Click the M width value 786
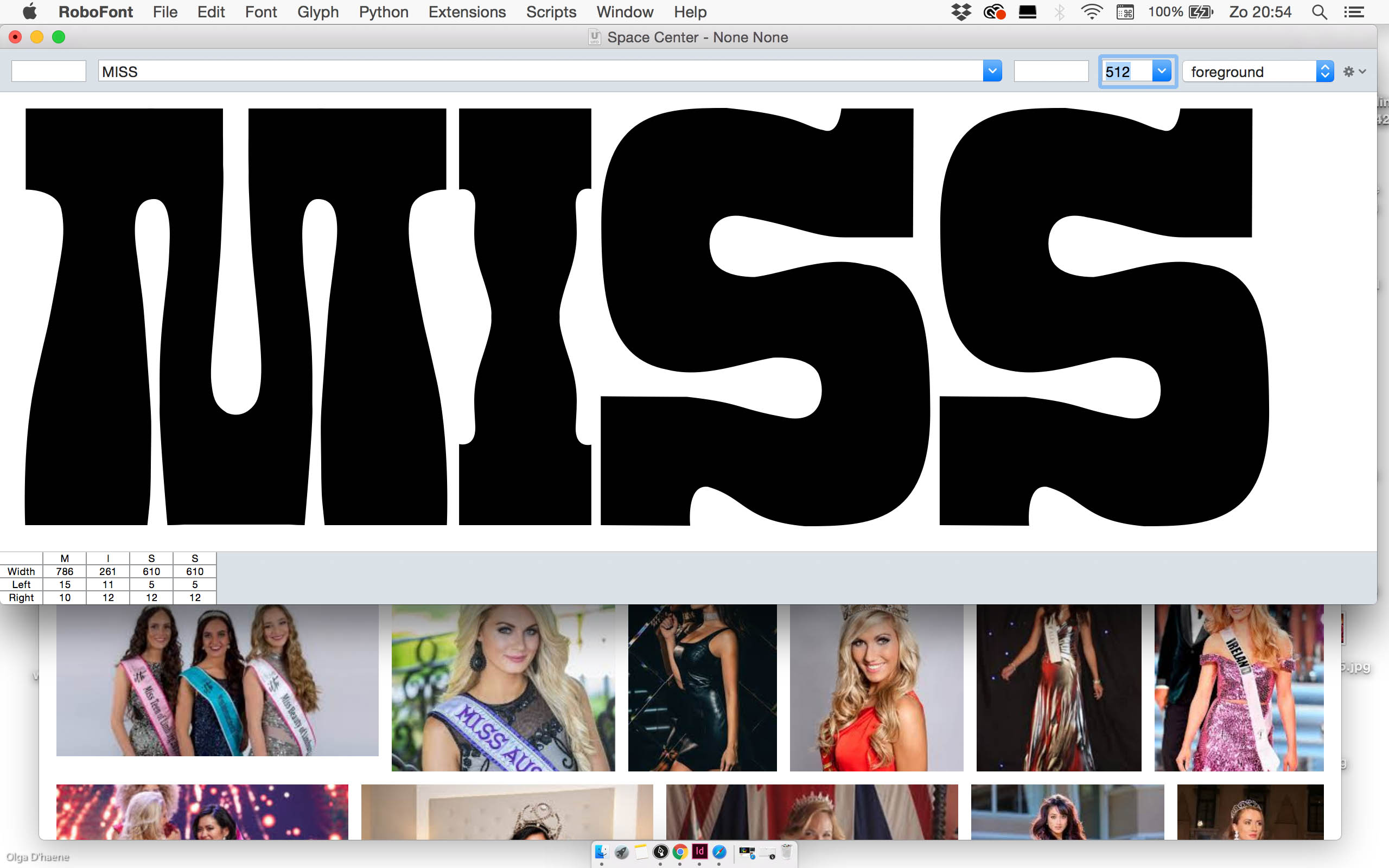This screenshot has width=1389, height=868. click(65, 571)
